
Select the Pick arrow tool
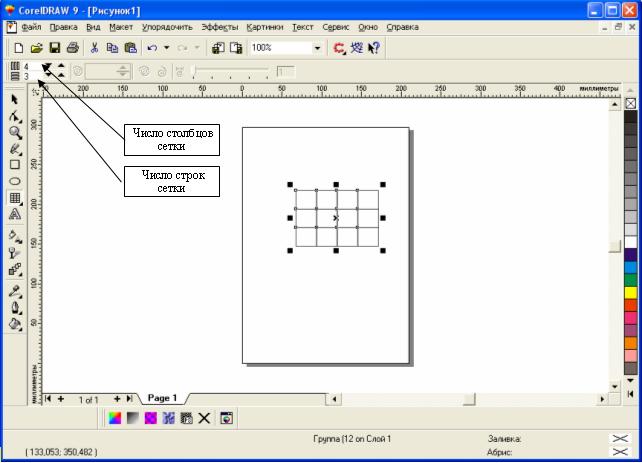coord(14,100)
